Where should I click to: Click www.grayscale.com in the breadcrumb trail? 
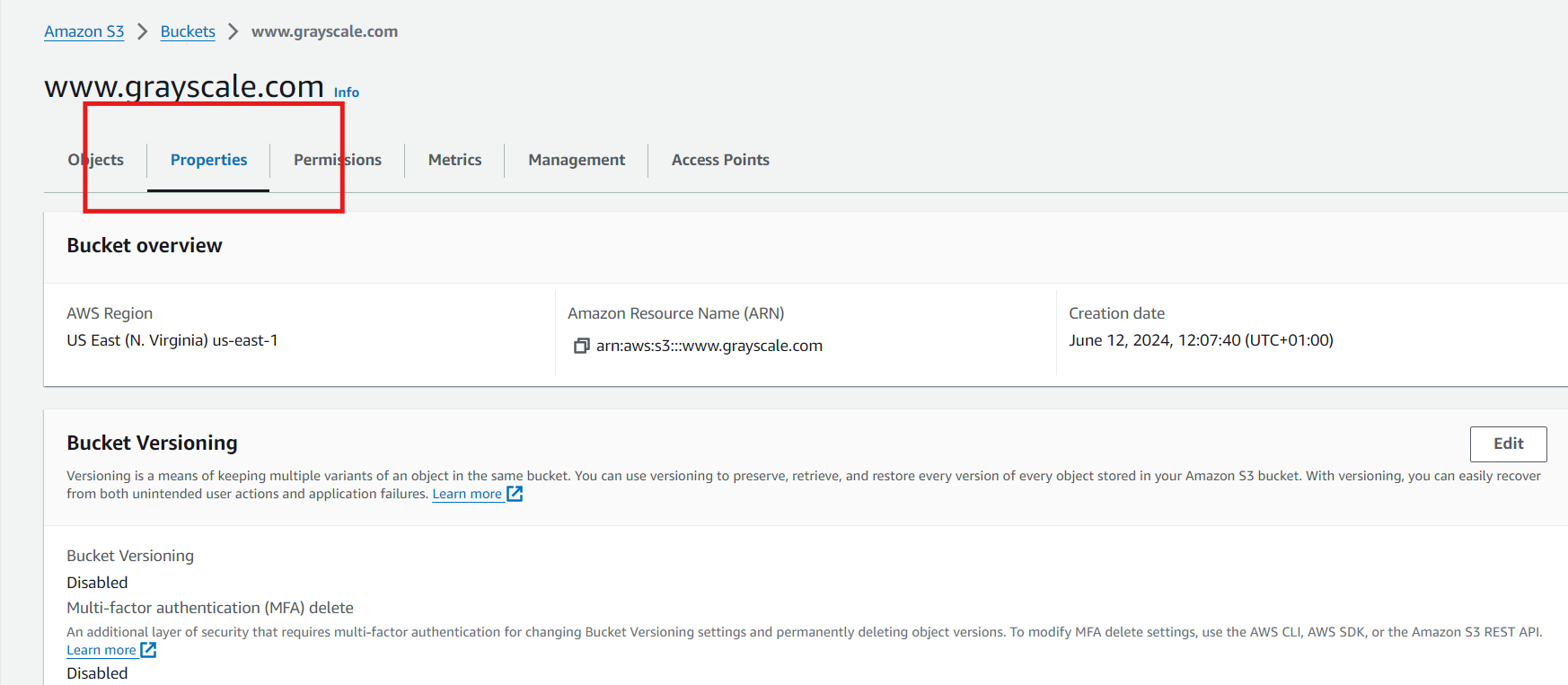(324, 31)
